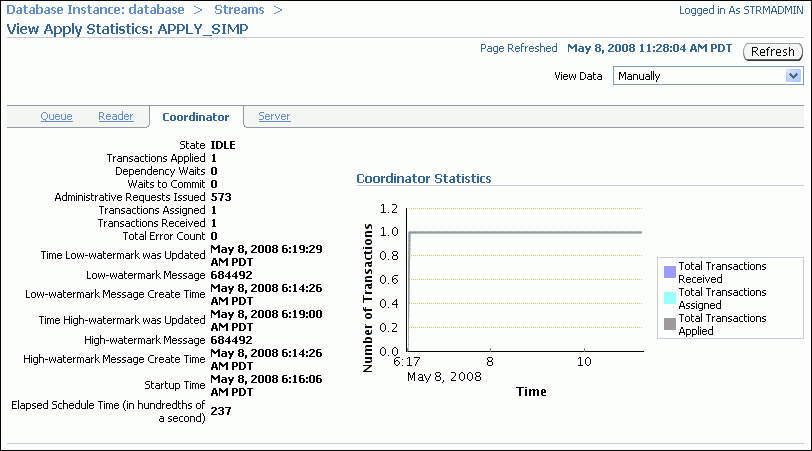Click the State value IDLE

click(x=223, y=145)
